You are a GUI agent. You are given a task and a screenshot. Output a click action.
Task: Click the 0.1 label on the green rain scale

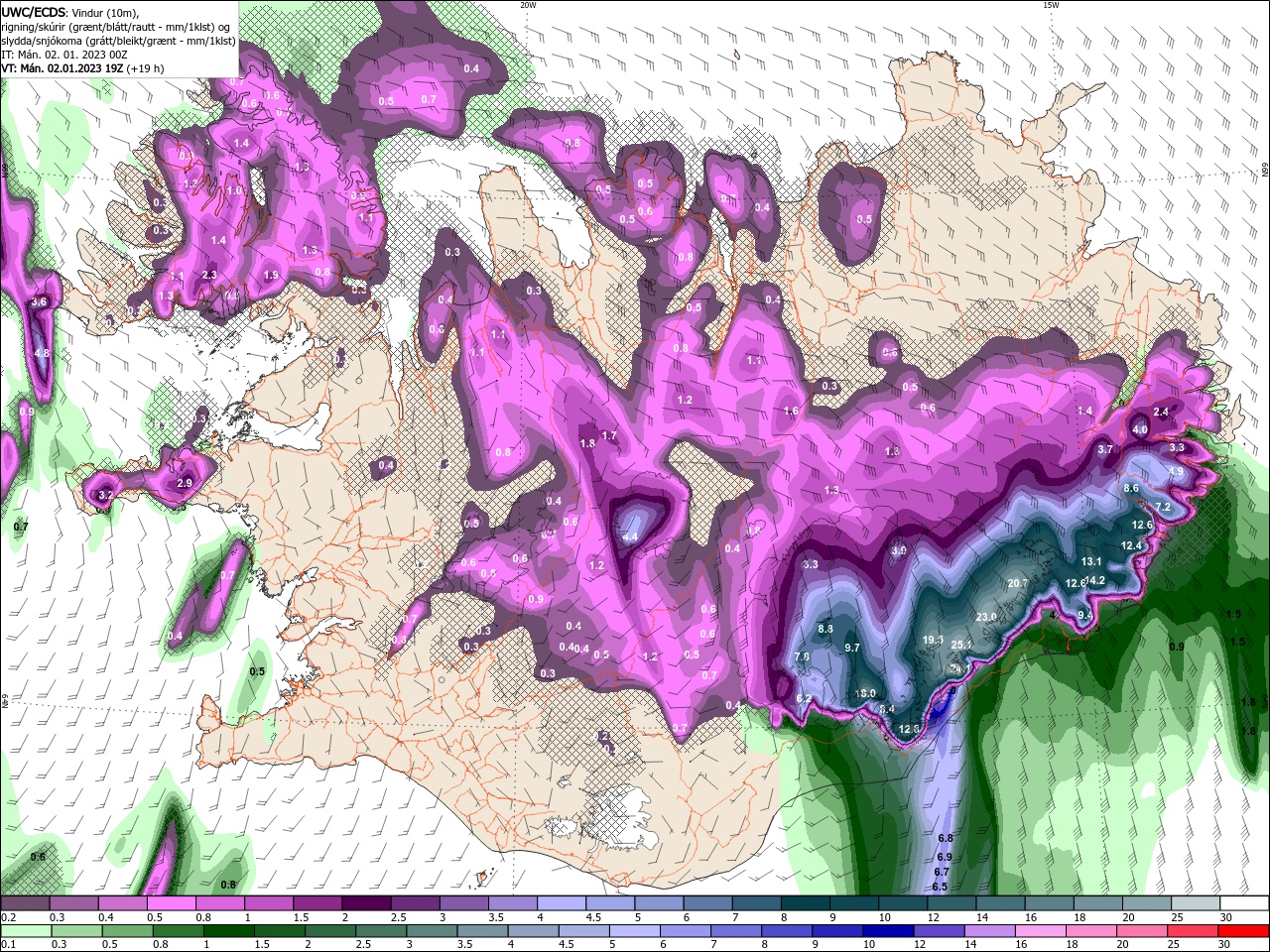9,945
